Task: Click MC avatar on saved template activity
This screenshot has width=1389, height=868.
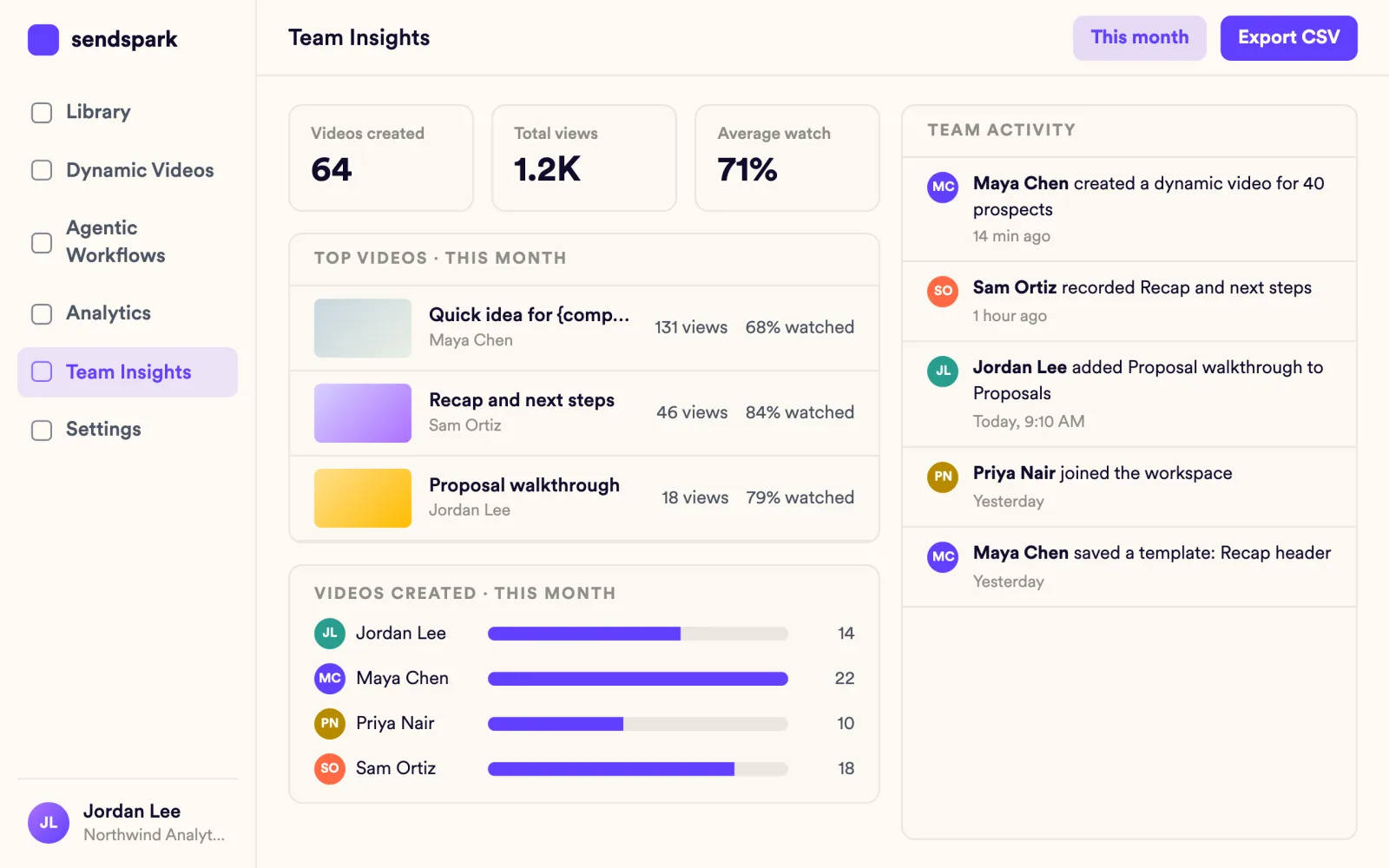Action: tap(943, 556)
